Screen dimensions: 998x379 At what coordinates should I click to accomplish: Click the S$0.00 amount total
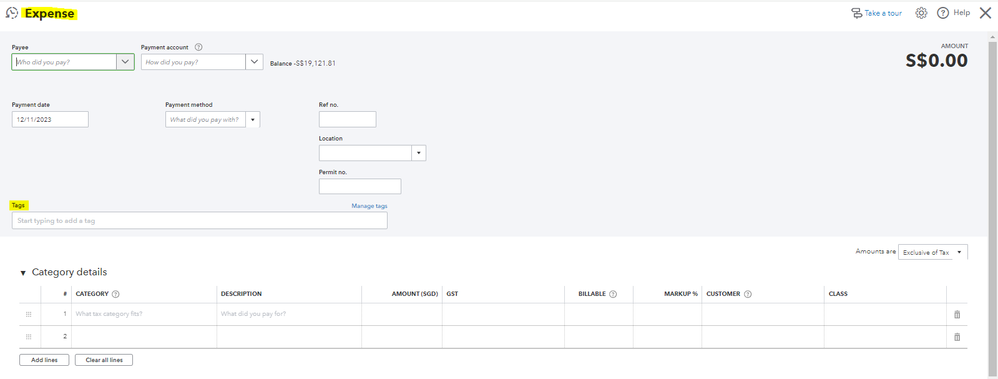(936, 61)
